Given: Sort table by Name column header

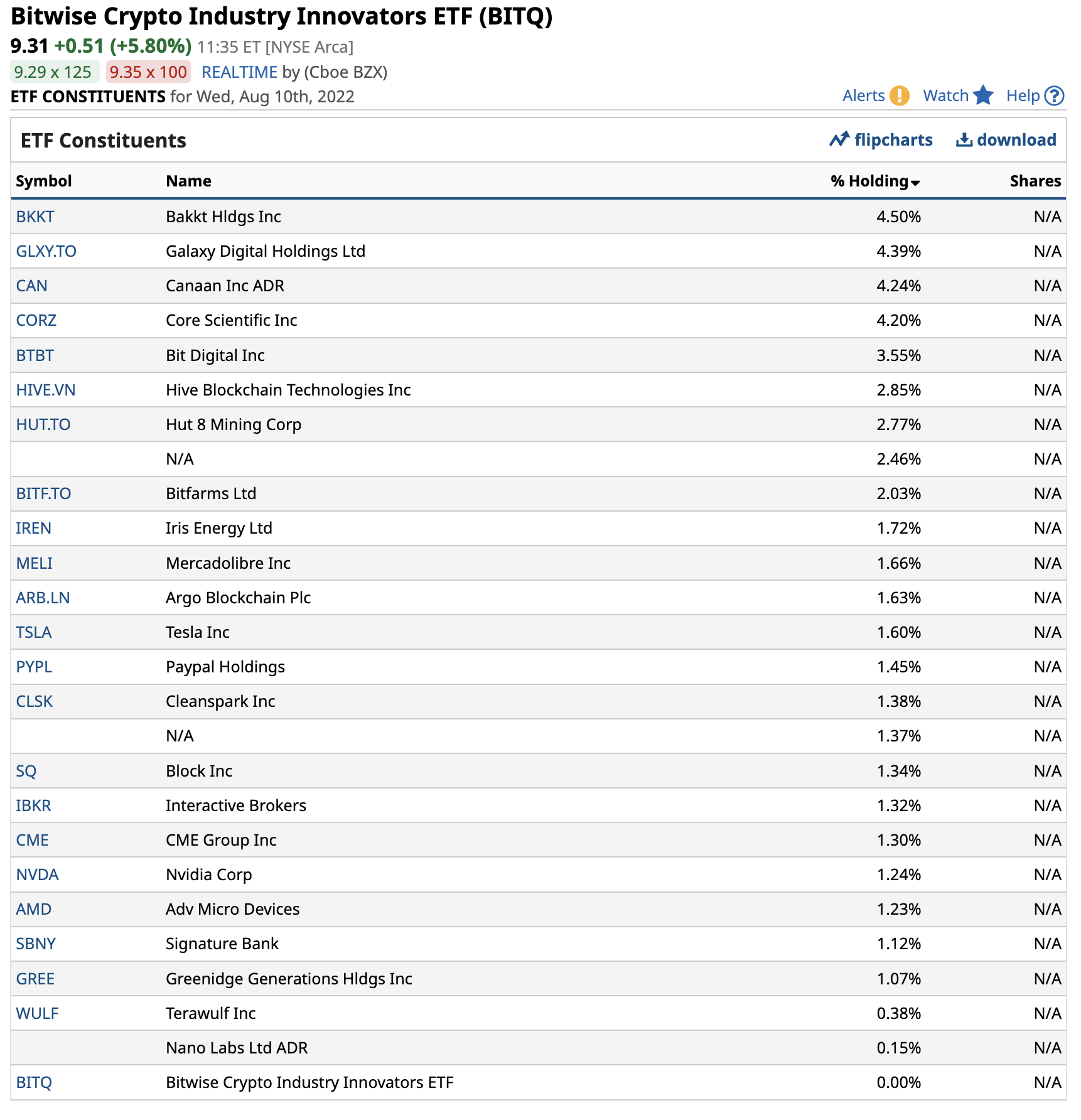Looking at the screenshot, I should pos(188,181).
